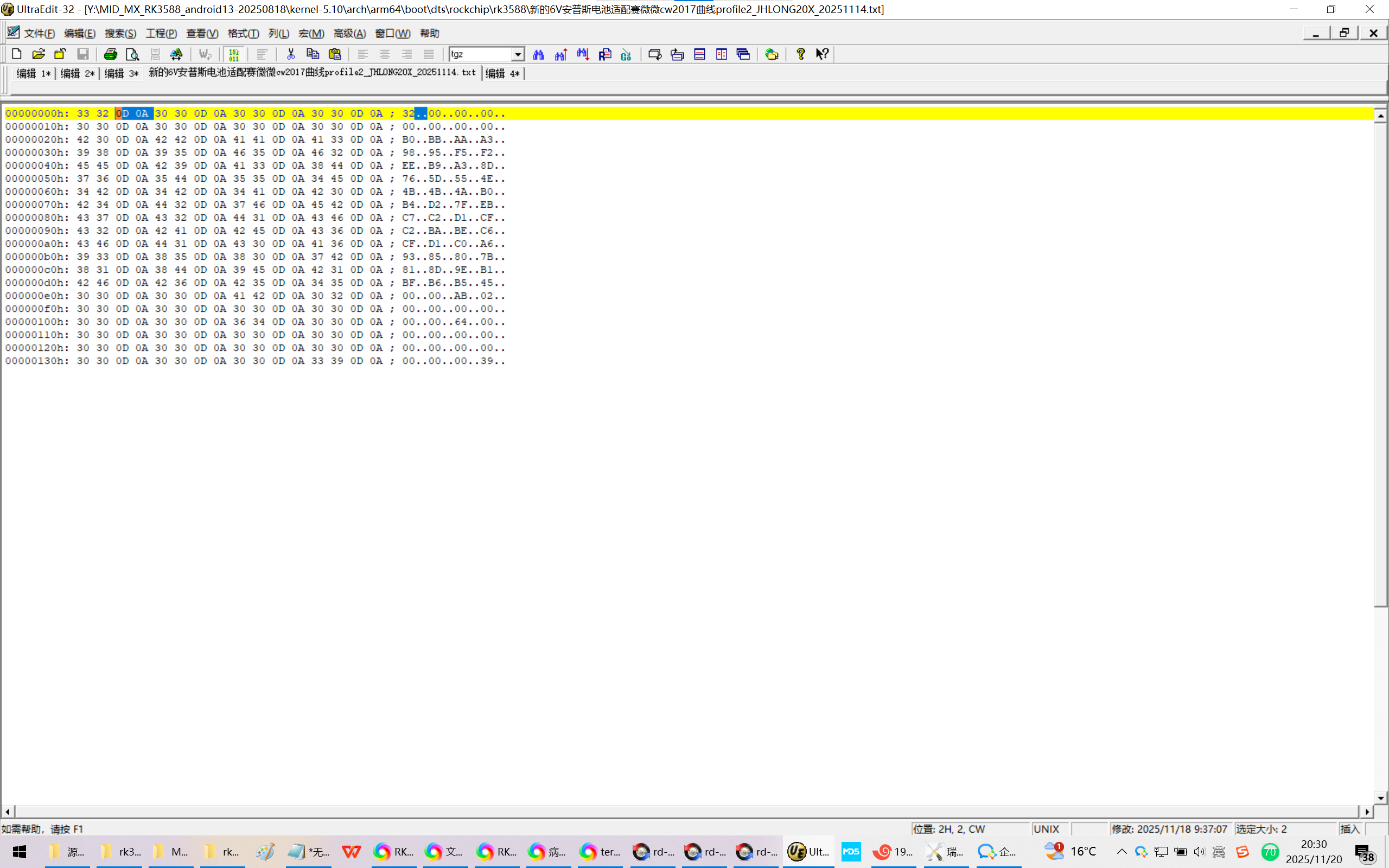Switch to the 编辑 2* tab
Image resolution: width=1389 pixels, height=868 pixels.
coord(78,73)
